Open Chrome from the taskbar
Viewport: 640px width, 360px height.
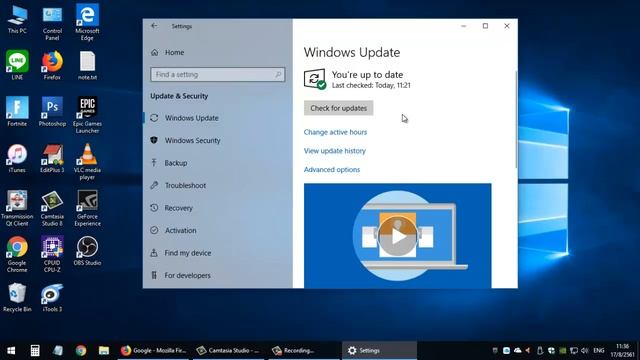pyautogui.click(x=81, y=351)
